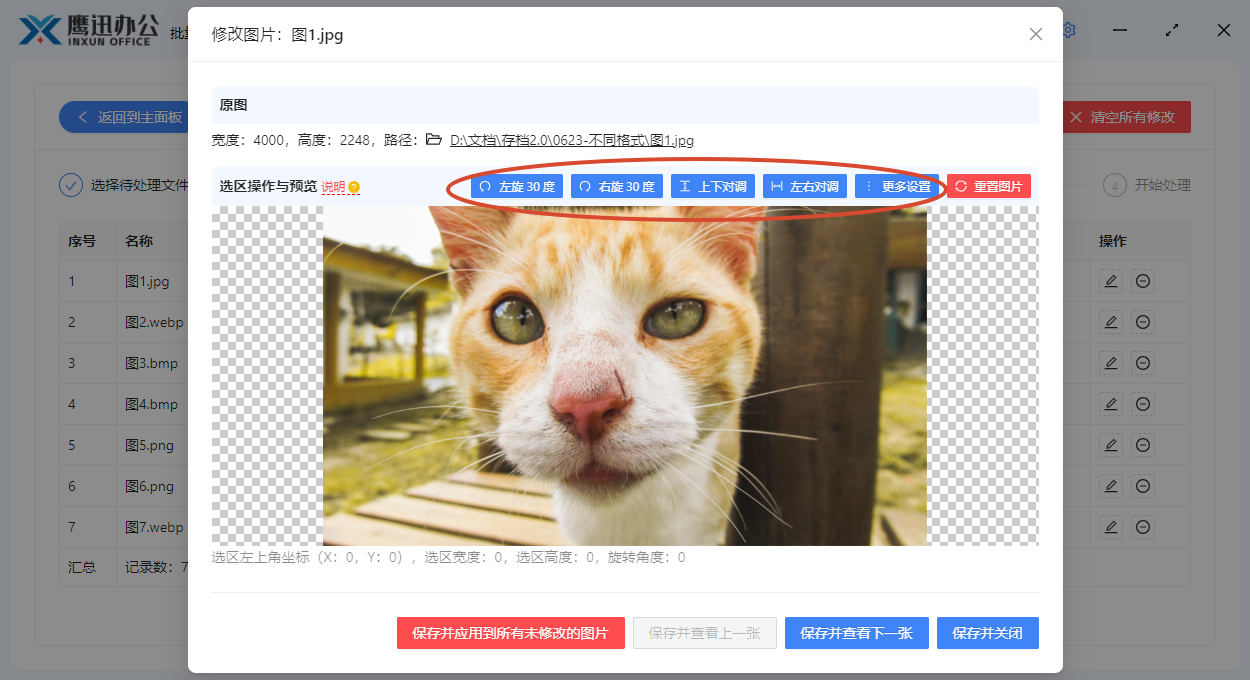
Task: Edit row 4 with pencil icon
Action: pyautogui.click(x=1110, y=404)
